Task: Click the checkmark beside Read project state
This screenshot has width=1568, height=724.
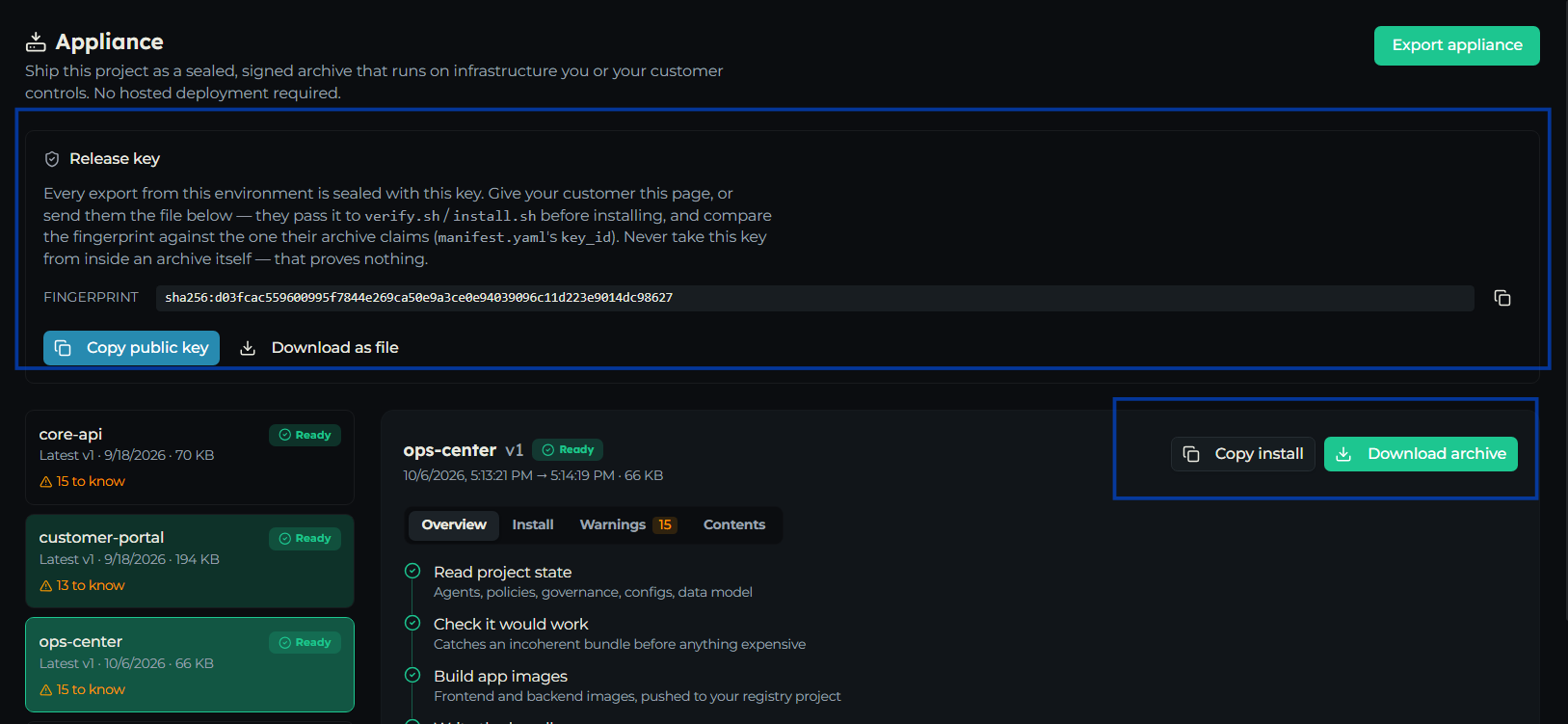Action: point(412,571)
